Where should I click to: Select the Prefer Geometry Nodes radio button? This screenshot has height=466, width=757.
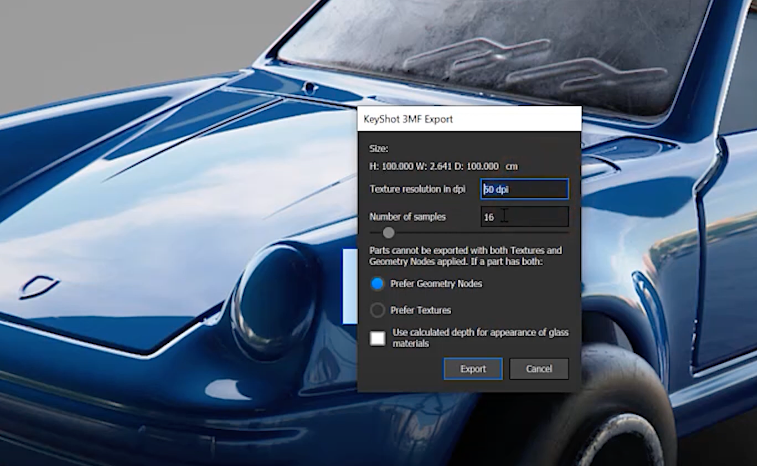click(x=378, y=284)
